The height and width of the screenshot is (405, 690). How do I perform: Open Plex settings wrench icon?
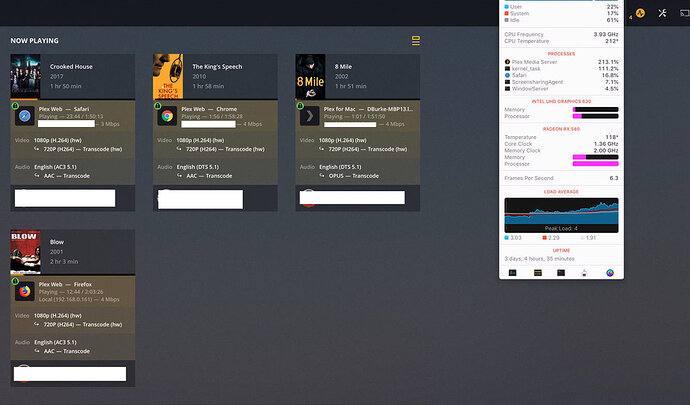click(x=662, y=13)
